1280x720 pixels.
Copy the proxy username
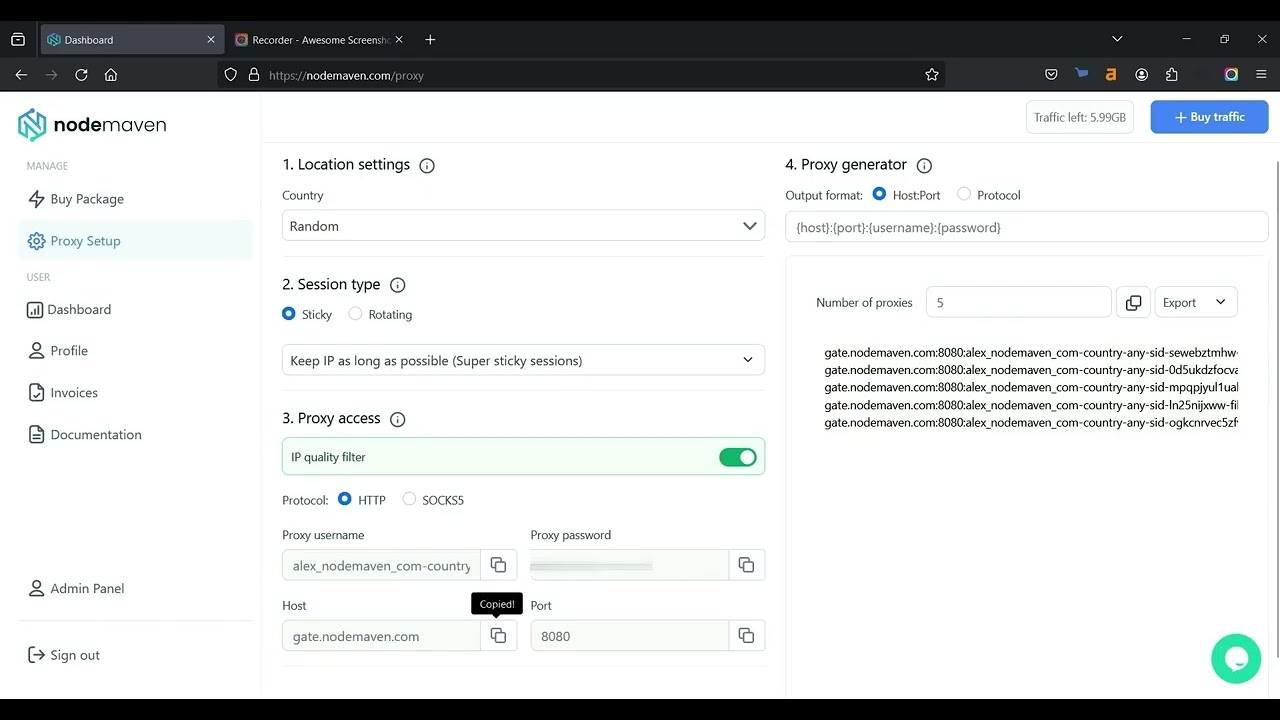coord(498,565)
